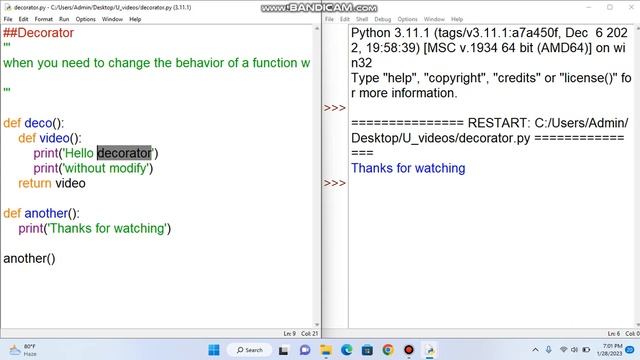
Task: Open the File menu in decorator.py editor
Action: coord(8,19)
